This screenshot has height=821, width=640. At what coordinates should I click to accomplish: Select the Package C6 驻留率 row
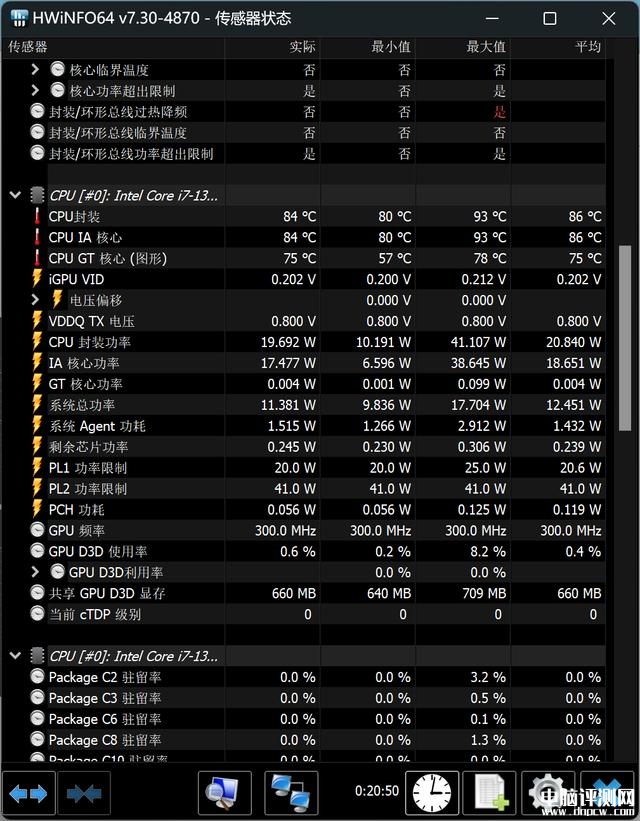(x=317, y=719)
